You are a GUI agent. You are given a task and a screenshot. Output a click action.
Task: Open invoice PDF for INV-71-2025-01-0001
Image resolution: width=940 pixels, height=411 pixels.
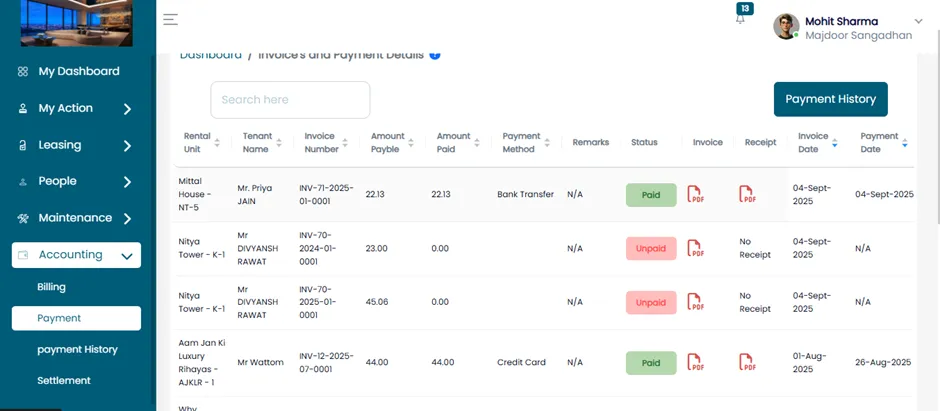pyautogui.click(x=695, y=195)
